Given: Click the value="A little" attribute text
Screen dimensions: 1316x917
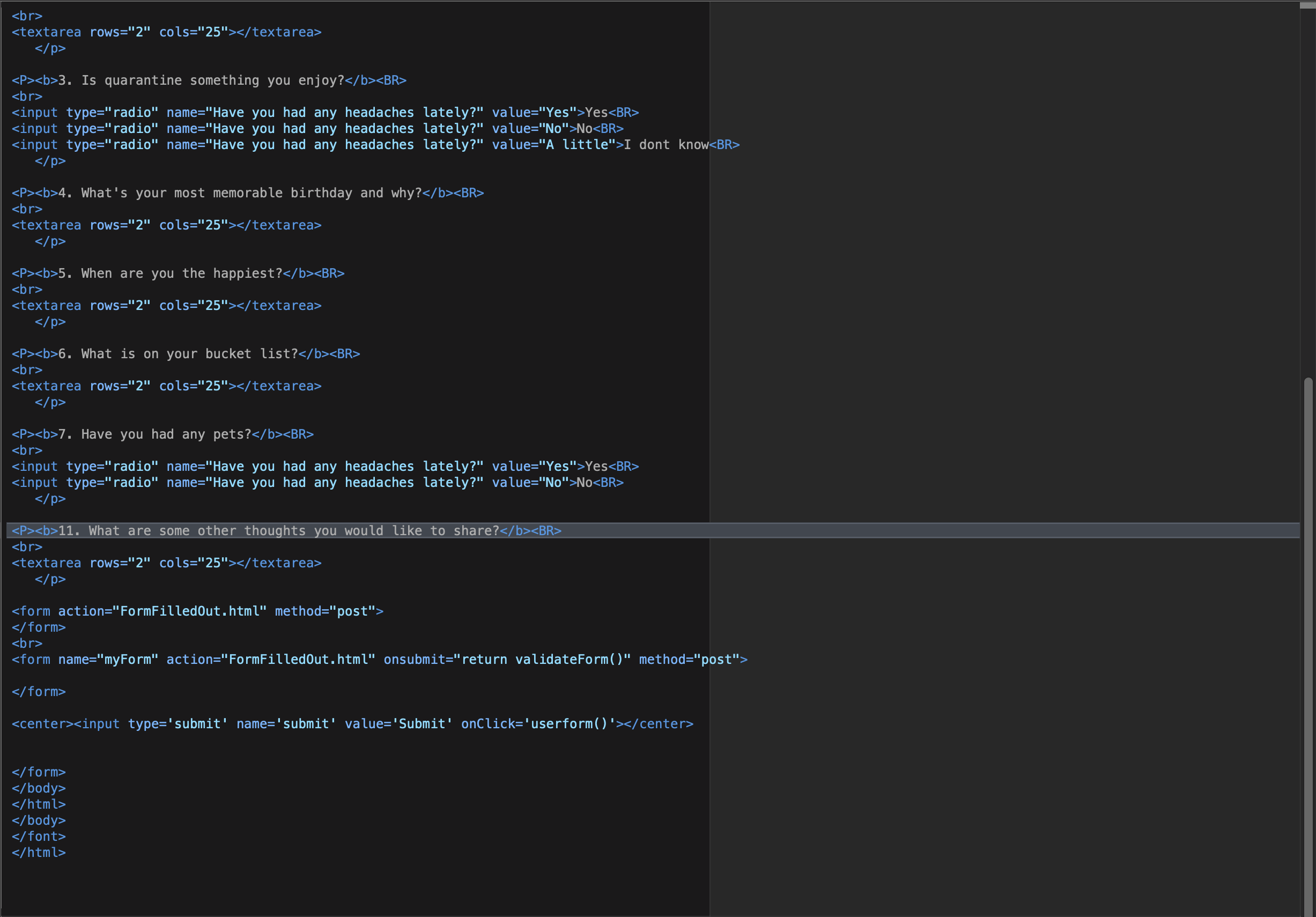Looking at the screenshot, I should coord(553,145).
